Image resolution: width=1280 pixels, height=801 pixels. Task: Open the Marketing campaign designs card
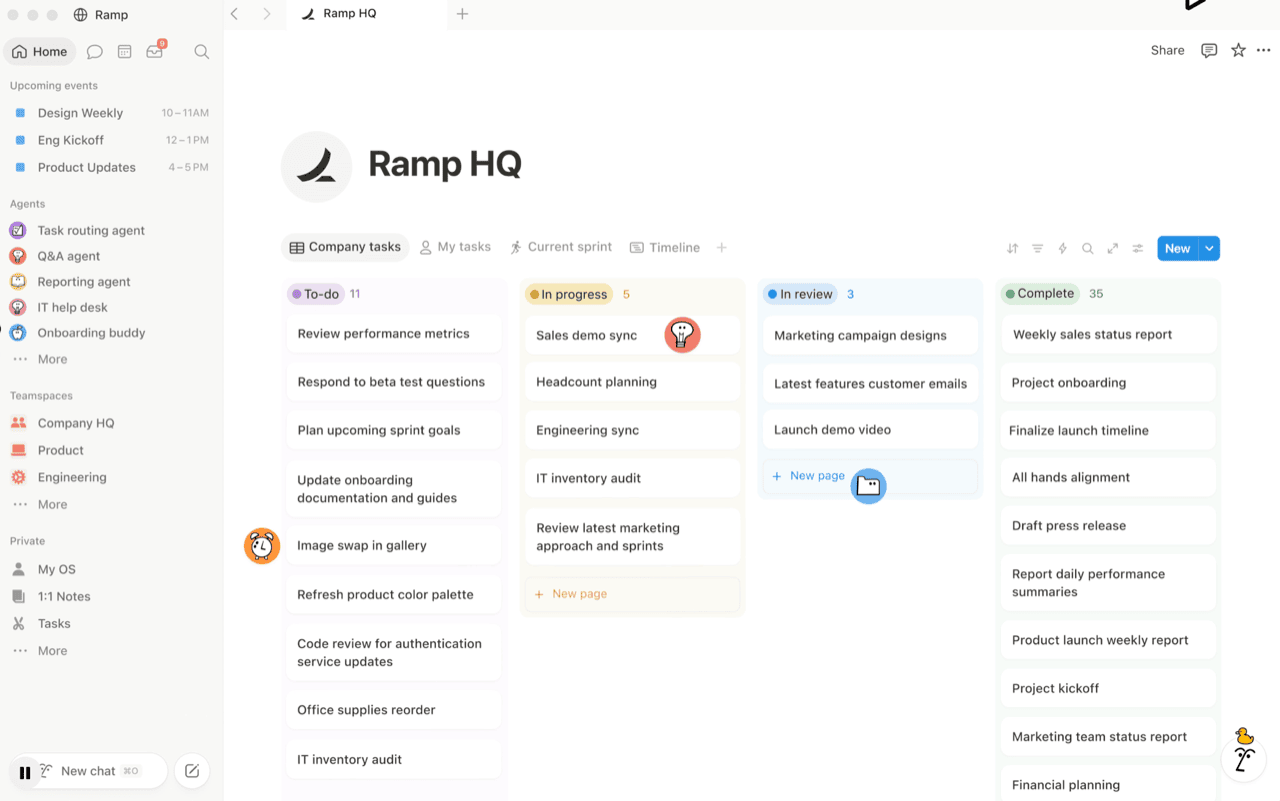click(870, 335)
